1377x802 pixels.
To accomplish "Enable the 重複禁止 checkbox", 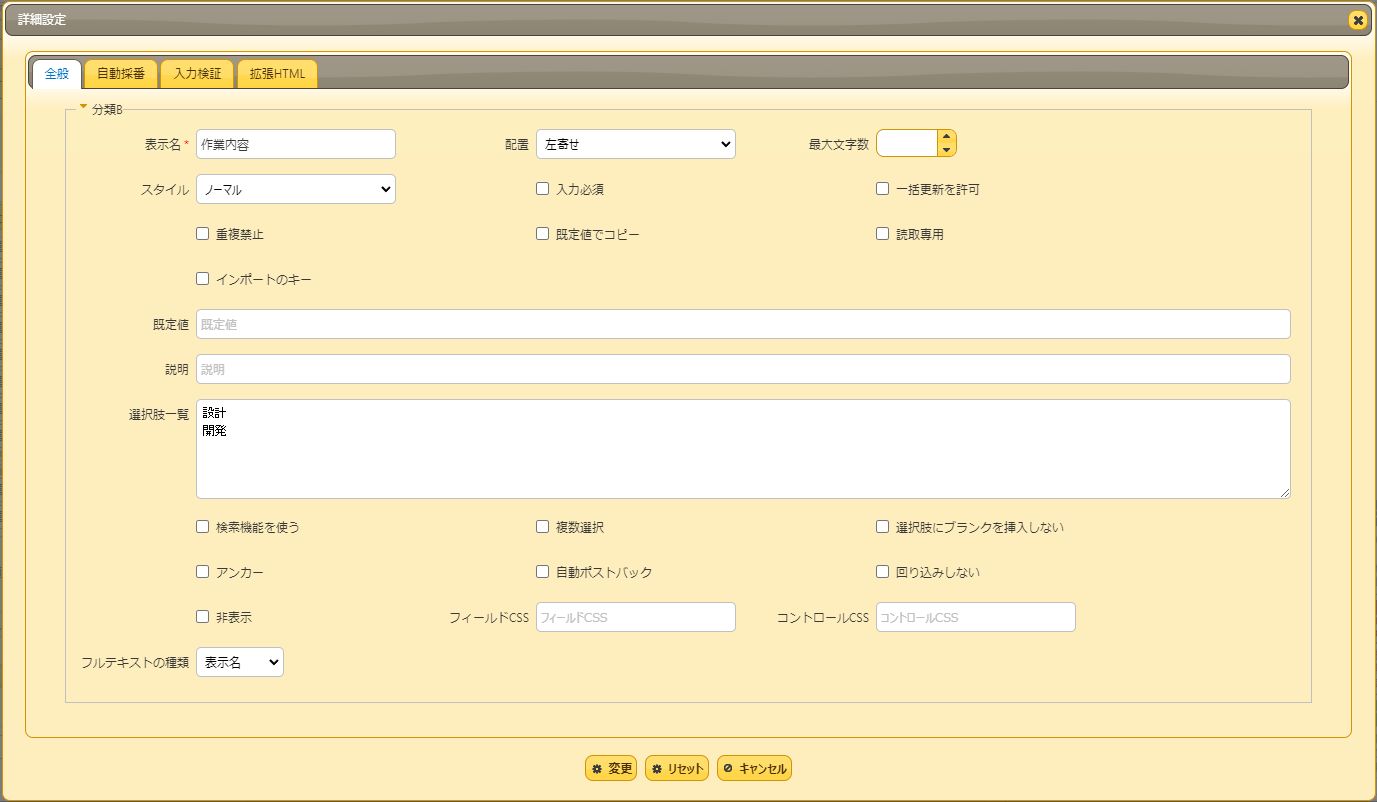I will pos(203,234).
